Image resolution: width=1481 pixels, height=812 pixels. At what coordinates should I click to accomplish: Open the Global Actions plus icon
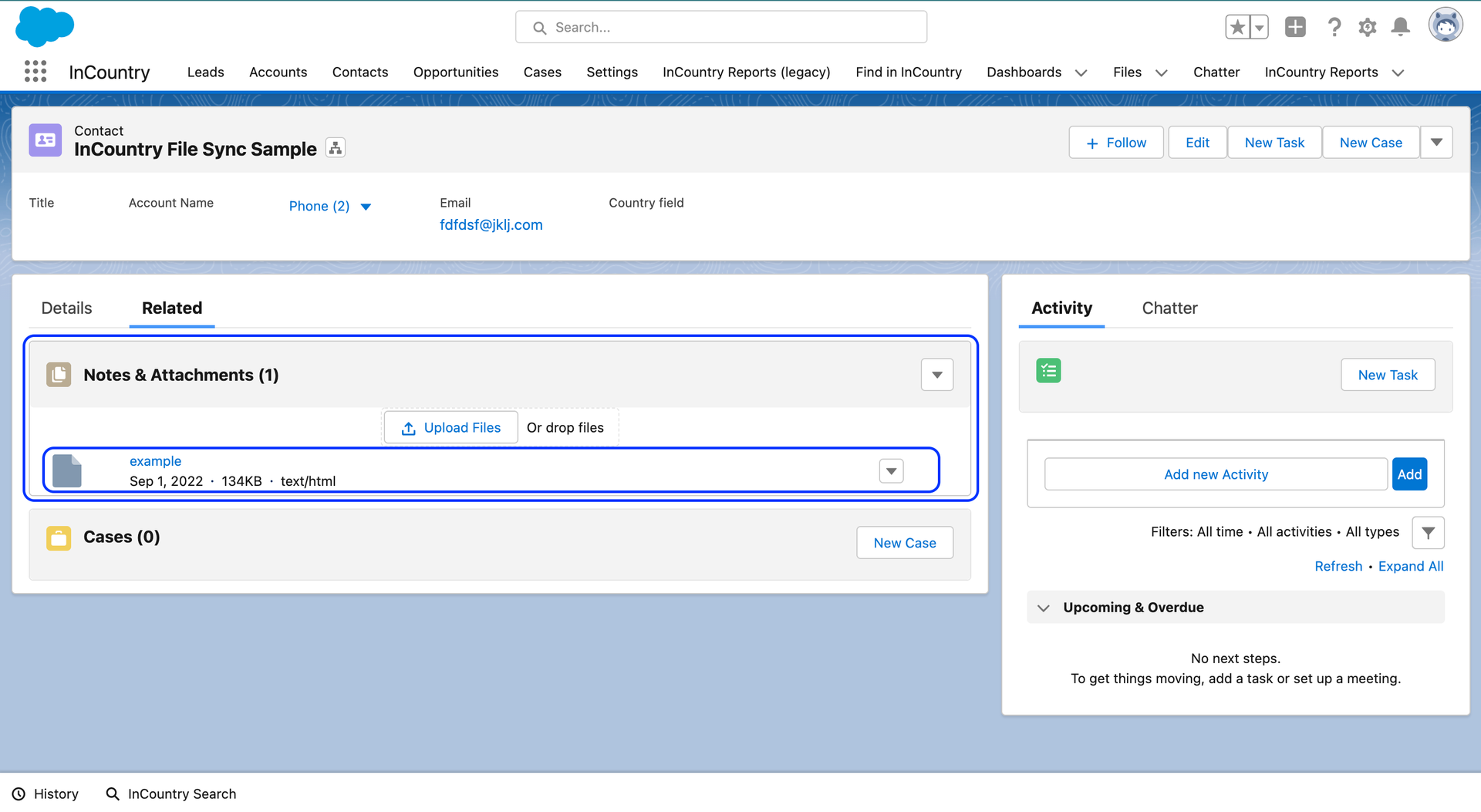tap(1295, 27)
